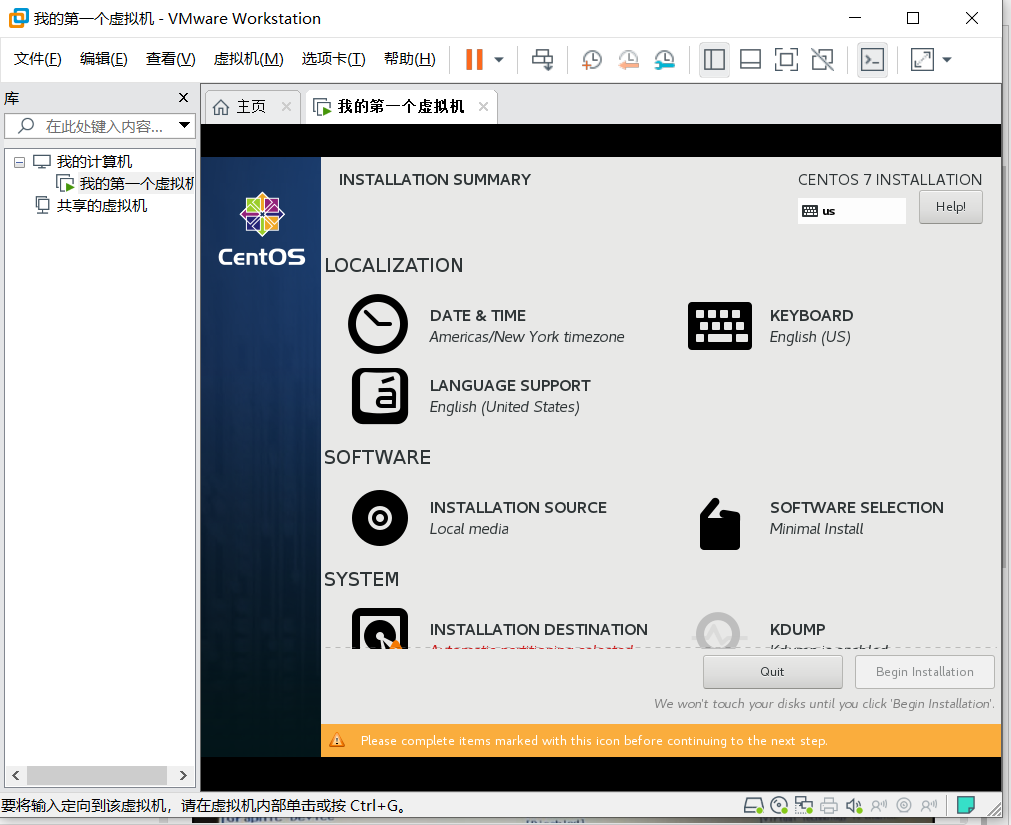
Task: Open the 帮助(H) menu
Action: [x=409, y=59]
